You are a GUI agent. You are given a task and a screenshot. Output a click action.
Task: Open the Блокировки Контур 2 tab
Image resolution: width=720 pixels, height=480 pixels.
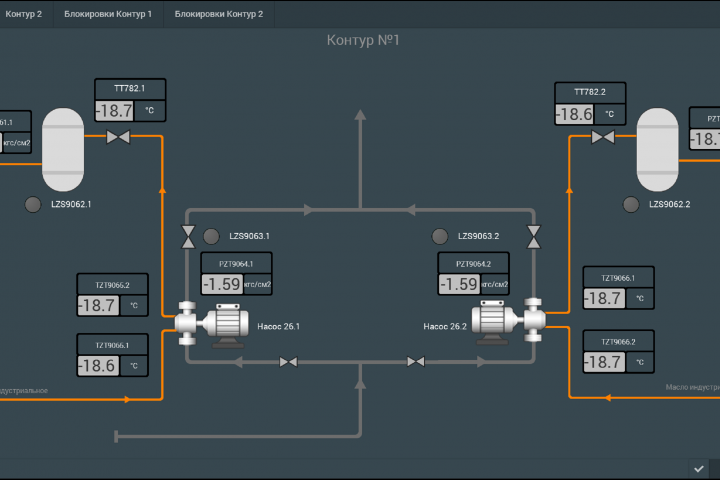219,14
